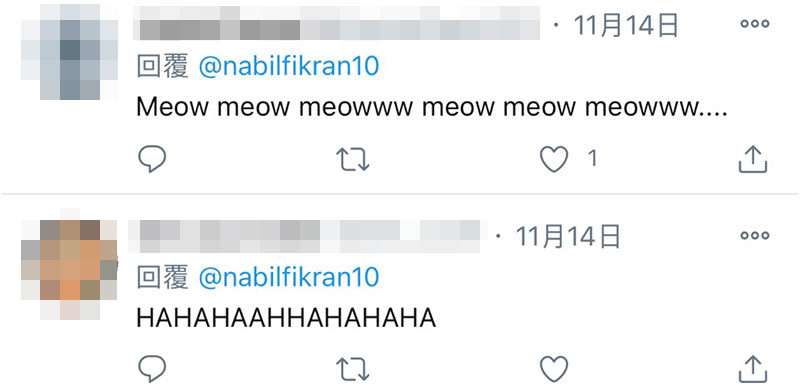Viewport: 800px width, 392px height.
Task: Tap the heart on HAHAHAAHHAHAHAHA tweet
Action: 554,369
